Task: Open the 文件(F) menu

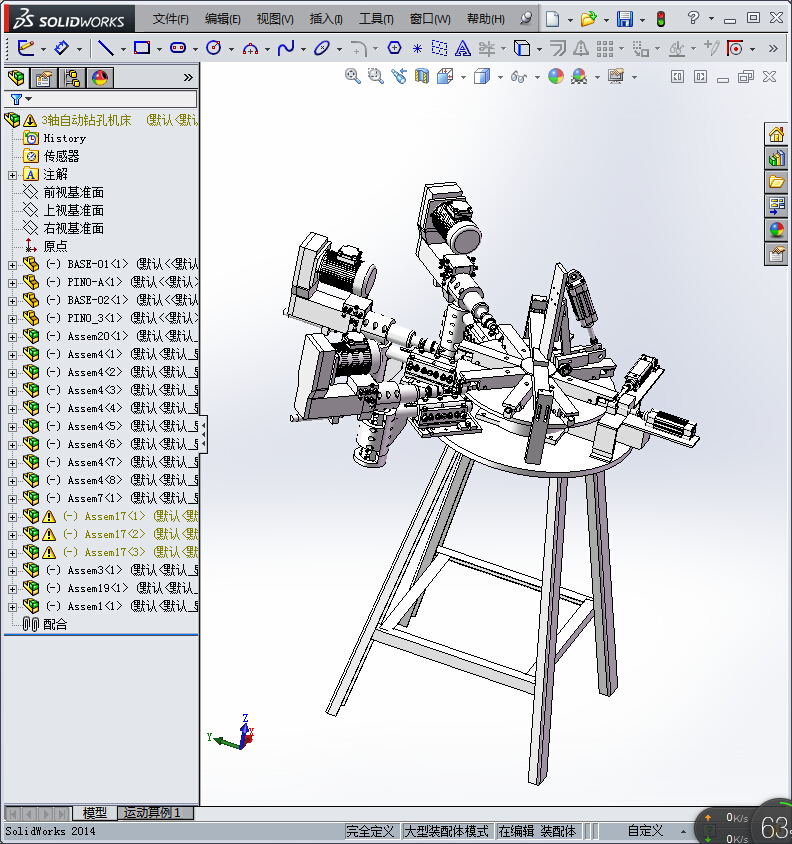Action: click(171, 19)
